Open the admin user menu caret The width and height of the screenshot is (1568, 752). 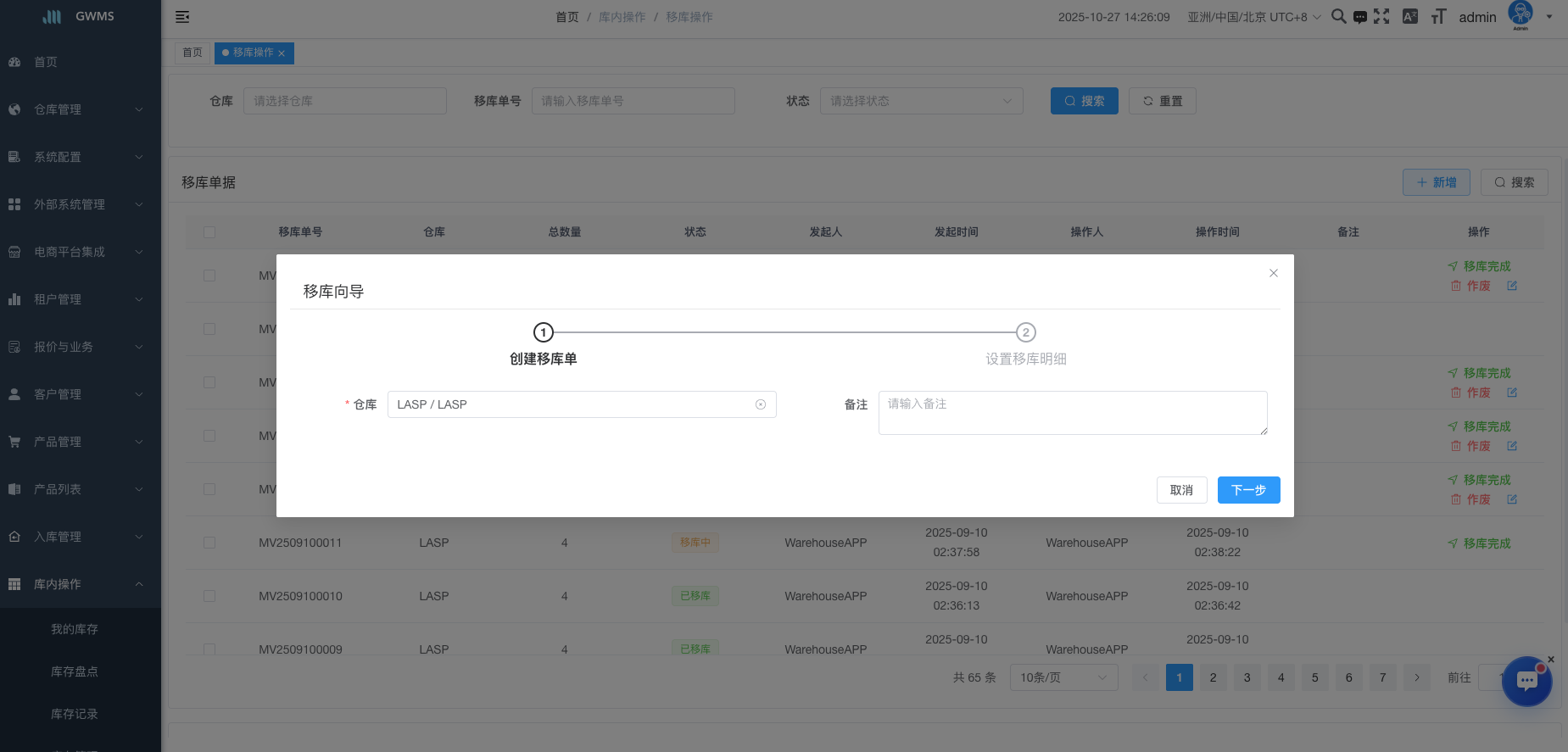coord(1549,16)
